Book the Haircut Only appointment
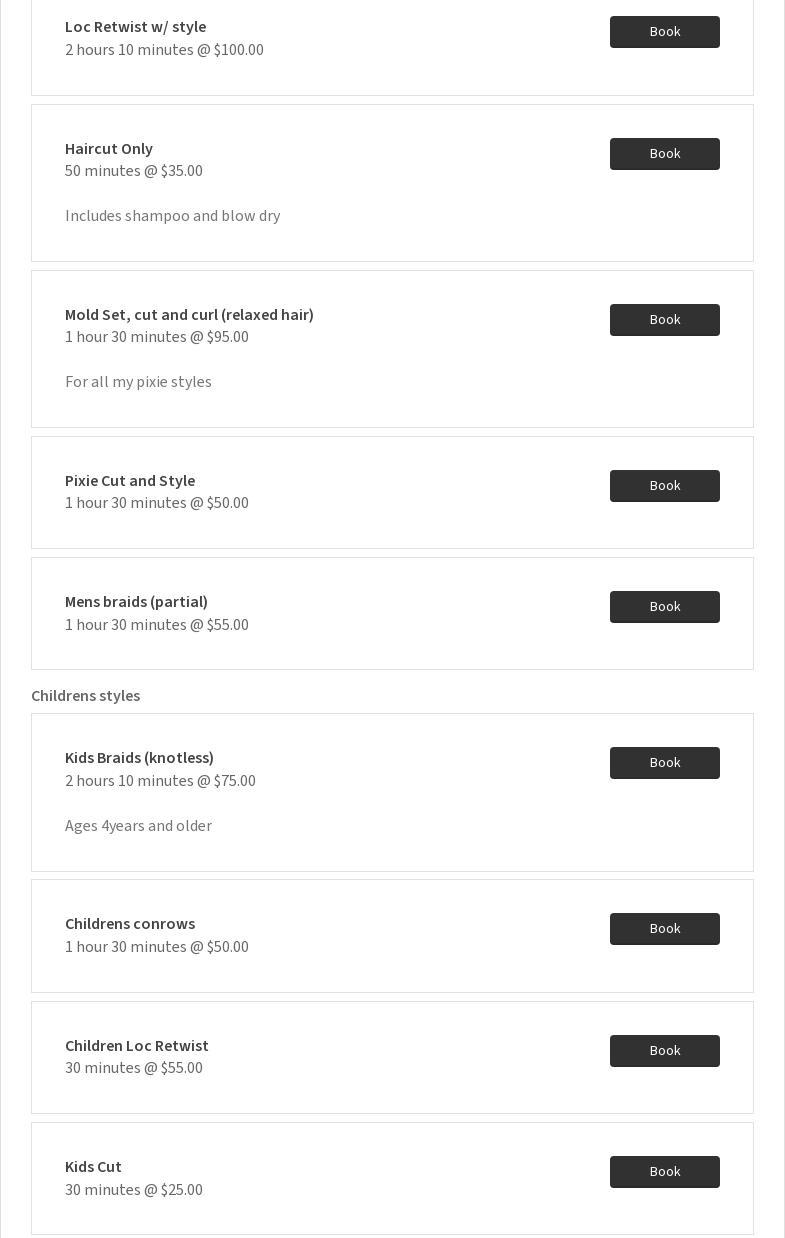Image resolution: width=785 pixels, height=1238 pixels. click(664, 154)
